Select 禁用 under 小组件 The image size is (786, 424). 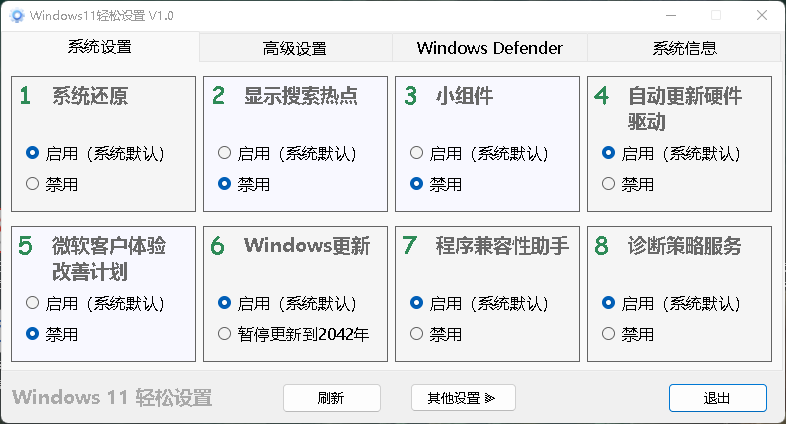click(417, 184)
